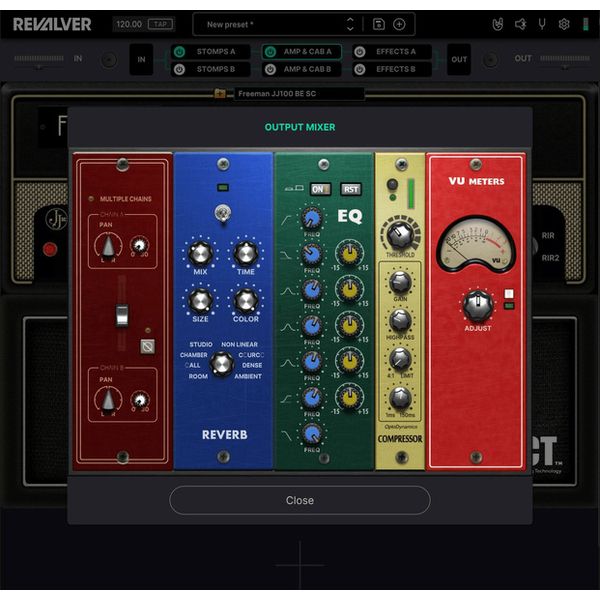This screenshot has width=600, height=600.
Task: Toggle EFFECTS A power button
Action: (x=360, y=52)
